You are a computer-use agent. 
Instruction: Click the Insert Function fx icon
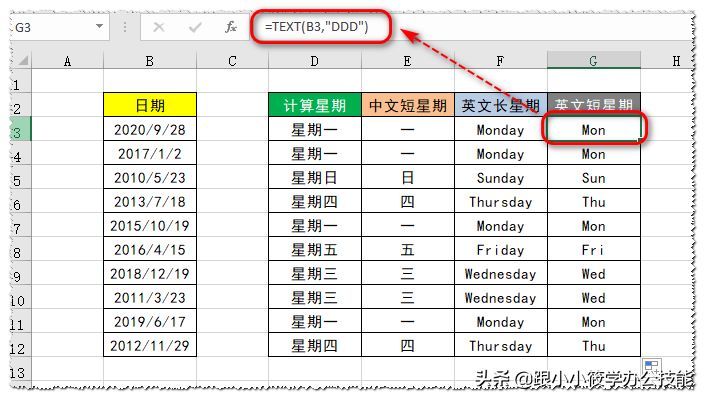pyautogui.click(x=231, y=27)
